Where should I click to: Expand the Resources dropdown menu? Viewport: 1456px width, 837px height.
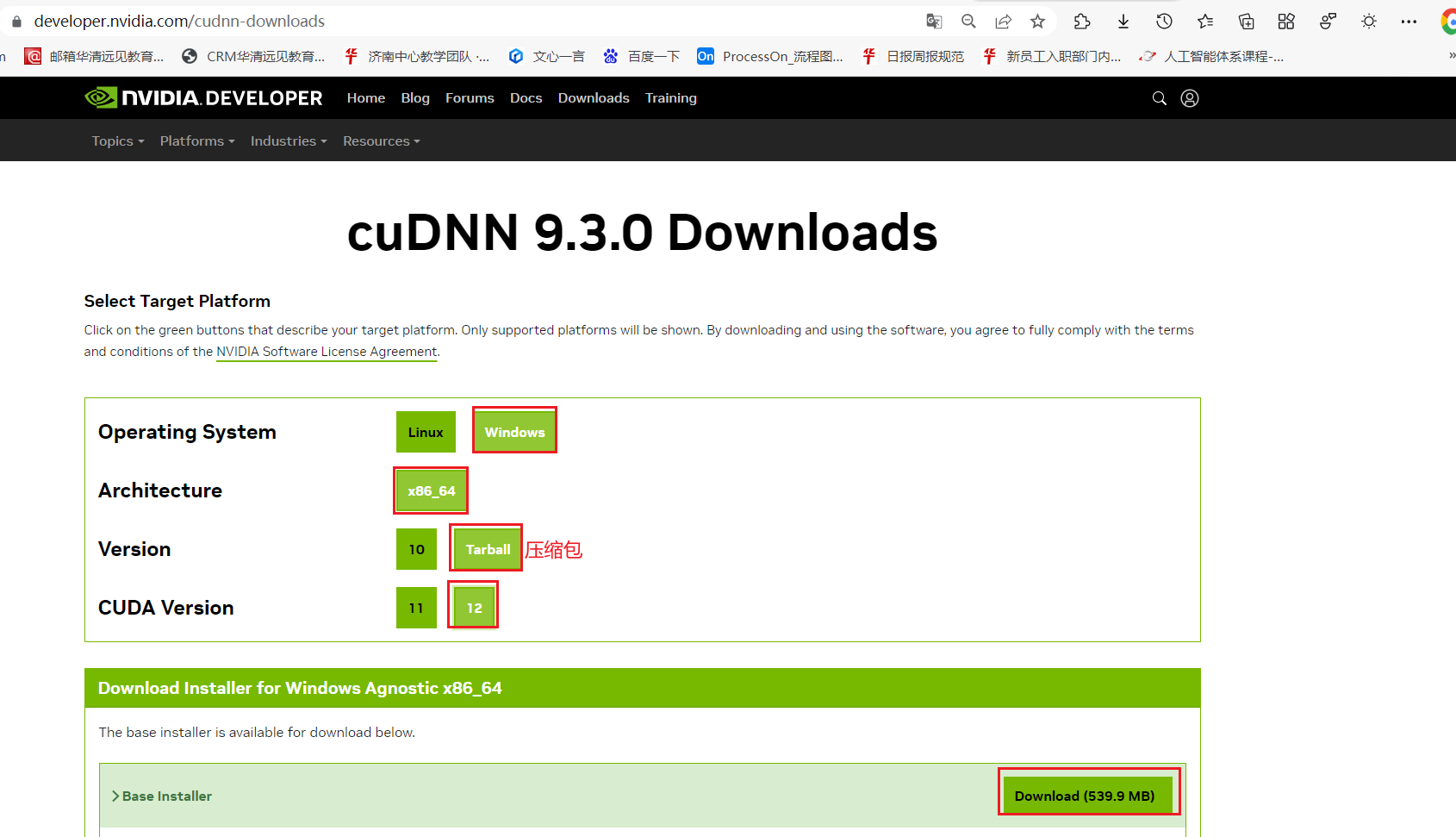pos(382,141)
